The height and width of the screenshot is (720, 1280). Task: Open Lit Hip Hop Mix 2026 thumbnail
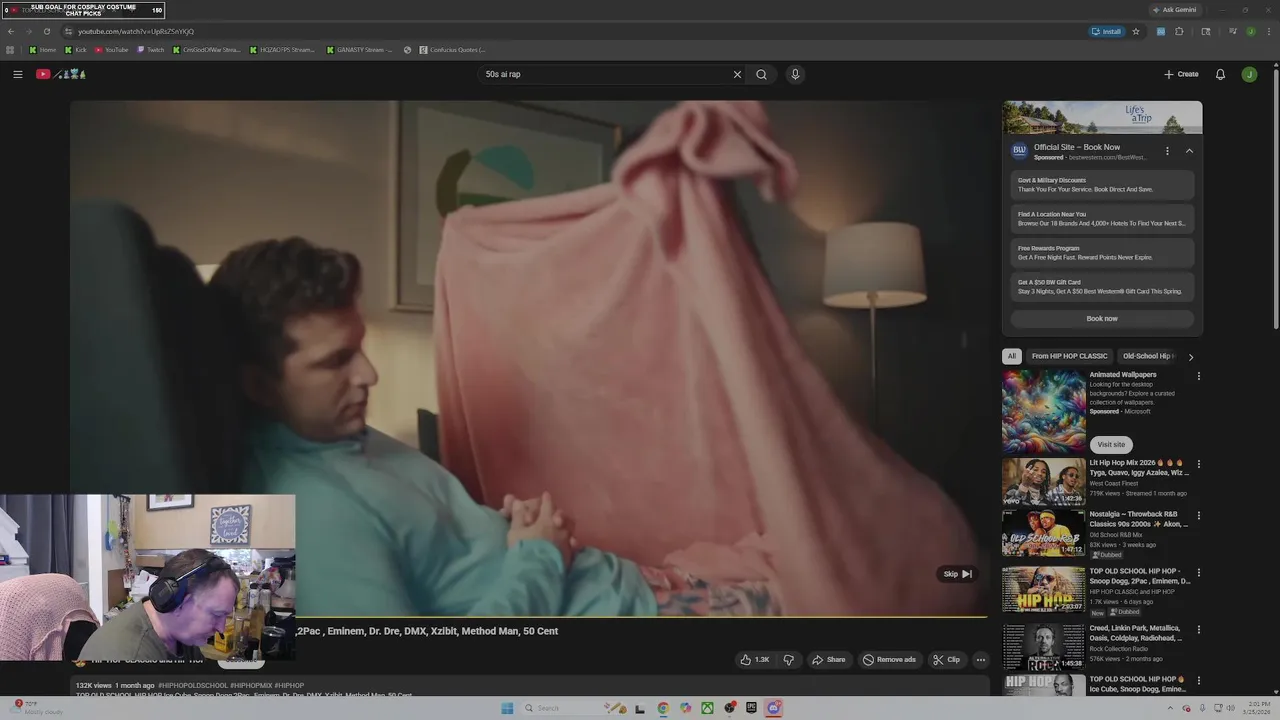pos(1043,481)
